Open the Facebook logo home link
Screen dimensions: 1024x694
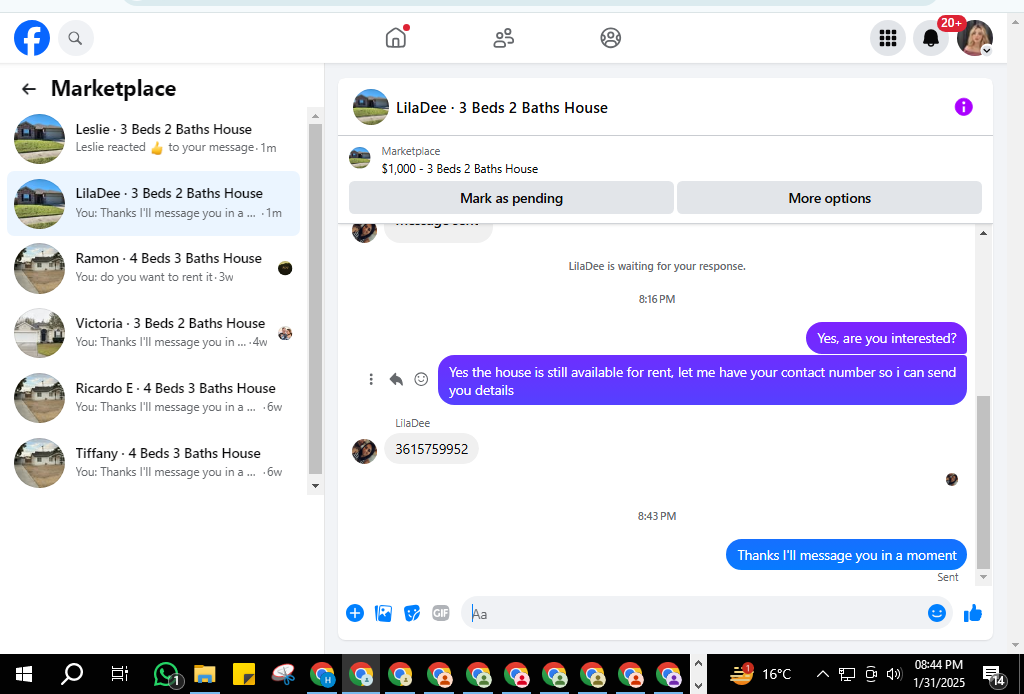click(x=31, y=38)
